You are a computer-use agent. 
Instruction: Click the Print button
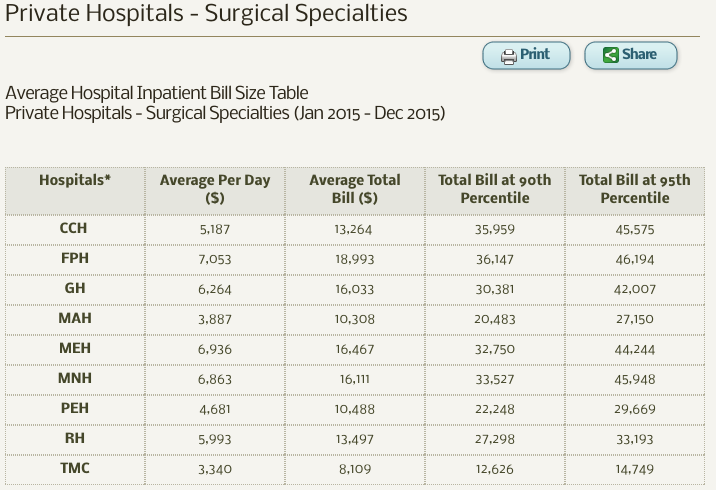pyautogui.click(x=526, y=55)
